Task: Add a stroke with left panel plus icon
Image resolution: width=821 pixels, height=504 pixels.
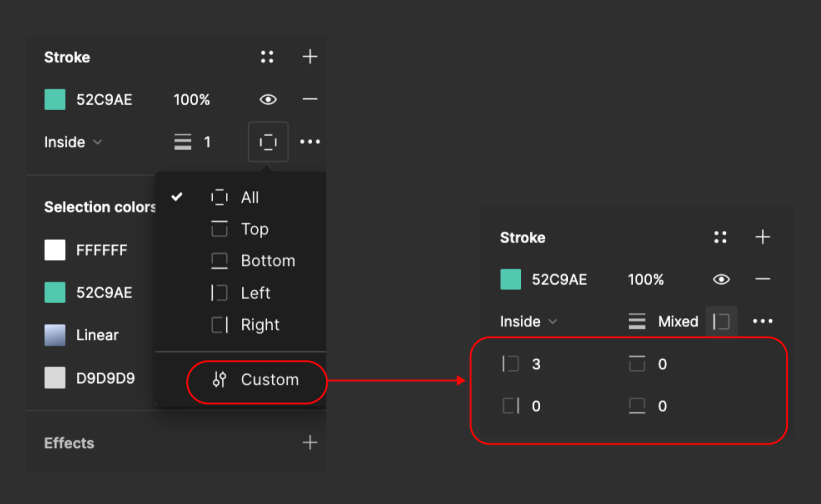Action: 310,57
